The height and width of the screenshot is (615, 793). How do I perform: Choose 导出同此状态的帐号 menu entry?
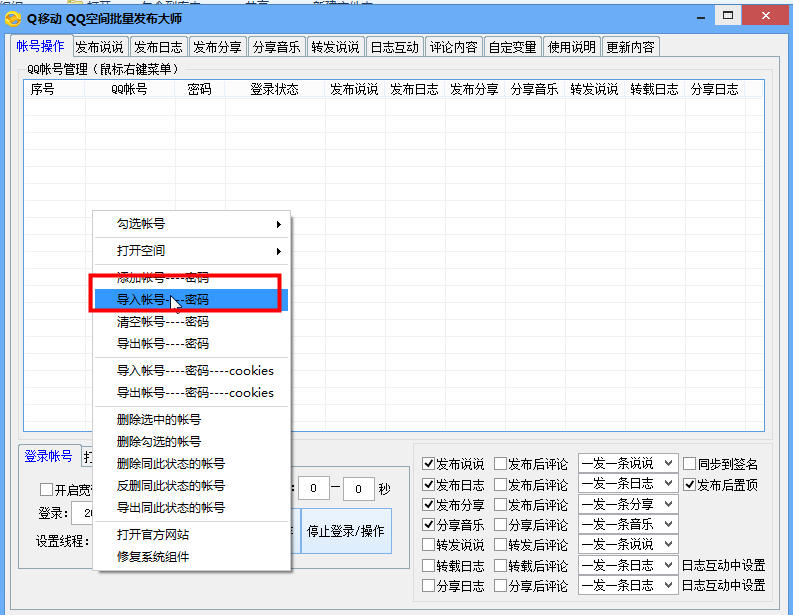tap(192, 507)
